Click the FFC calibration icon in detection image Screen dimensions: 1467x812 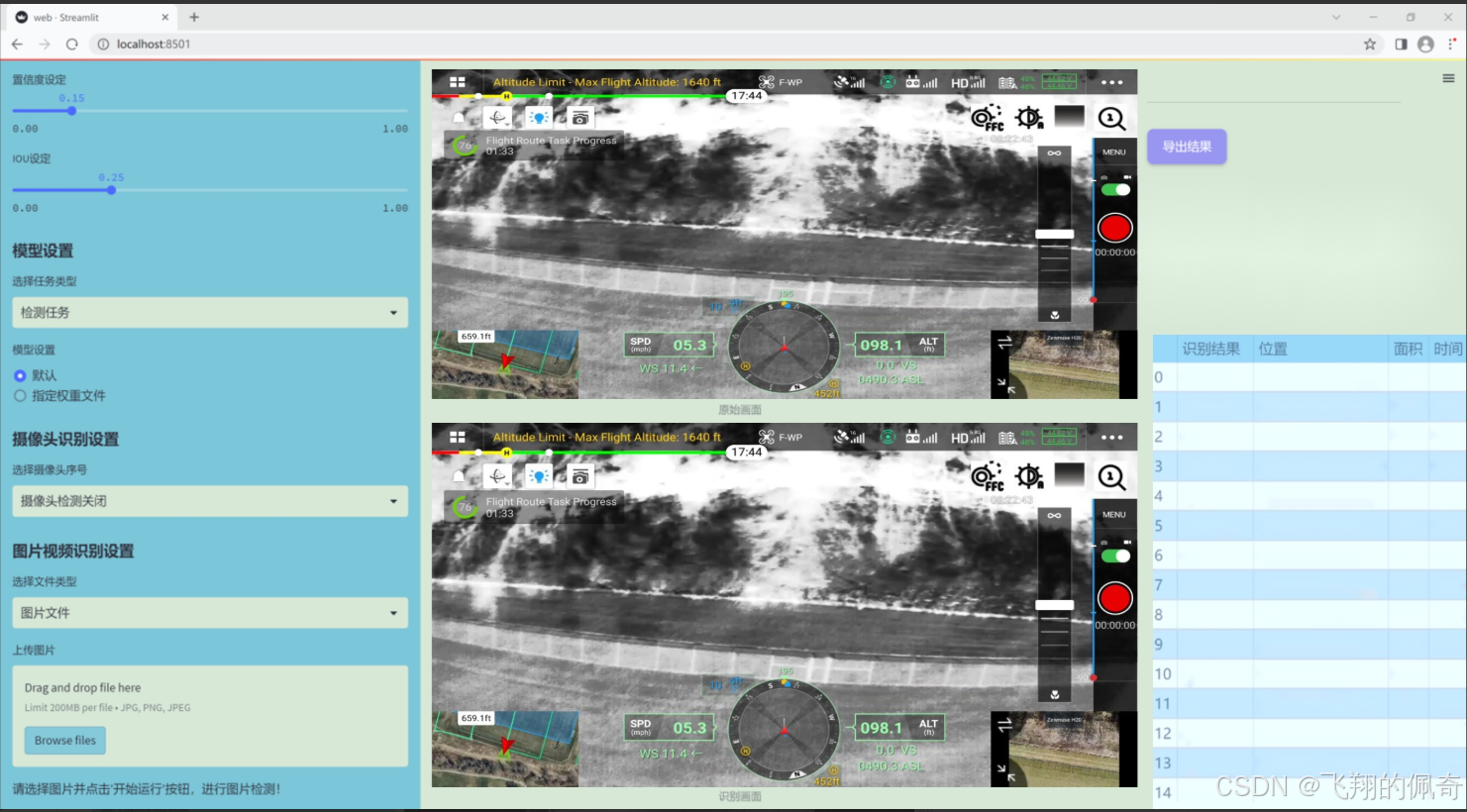point(987,477)
